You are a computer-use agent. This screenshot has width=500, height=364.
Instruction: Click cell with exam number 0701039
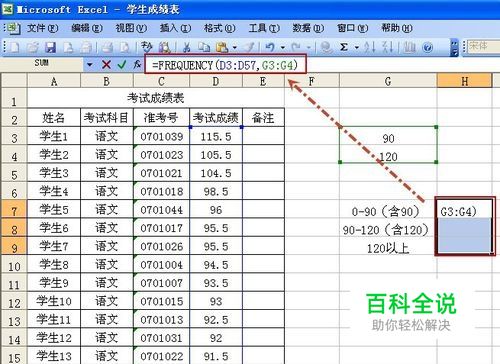point(161,136)
